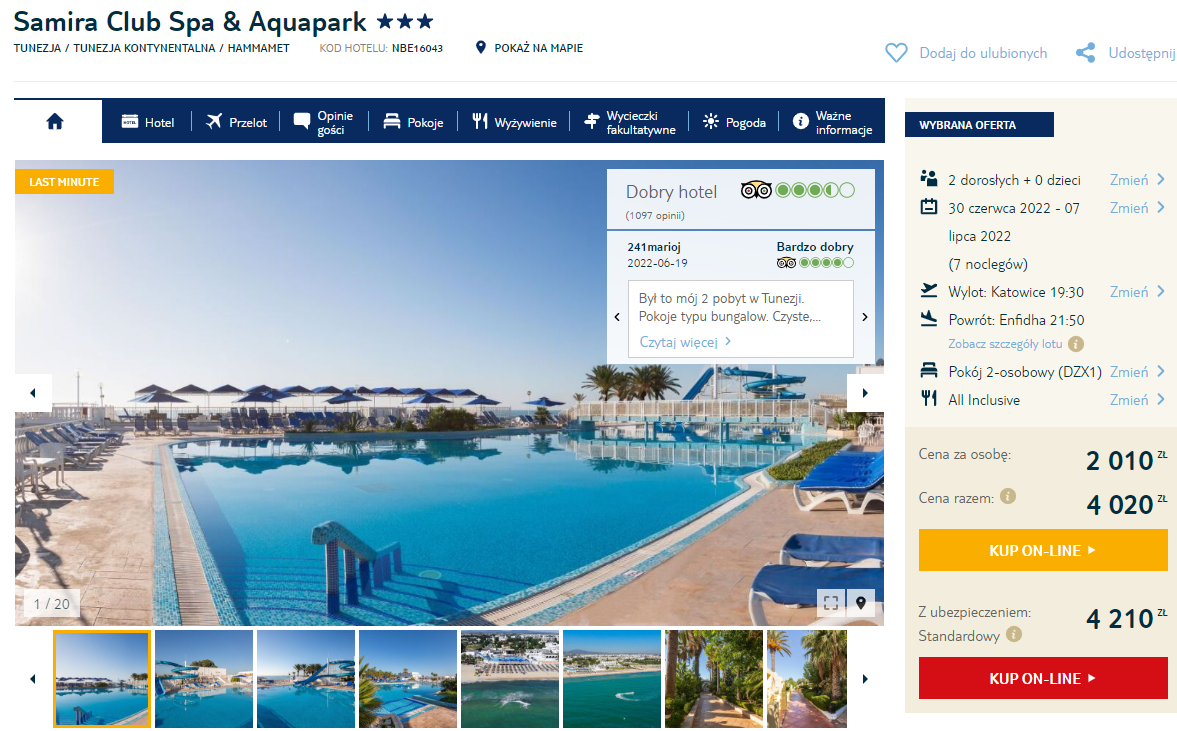Screen dimensions: 1177x731
Task: Show previous review with left arrow
Action: (x=617, y=317)
